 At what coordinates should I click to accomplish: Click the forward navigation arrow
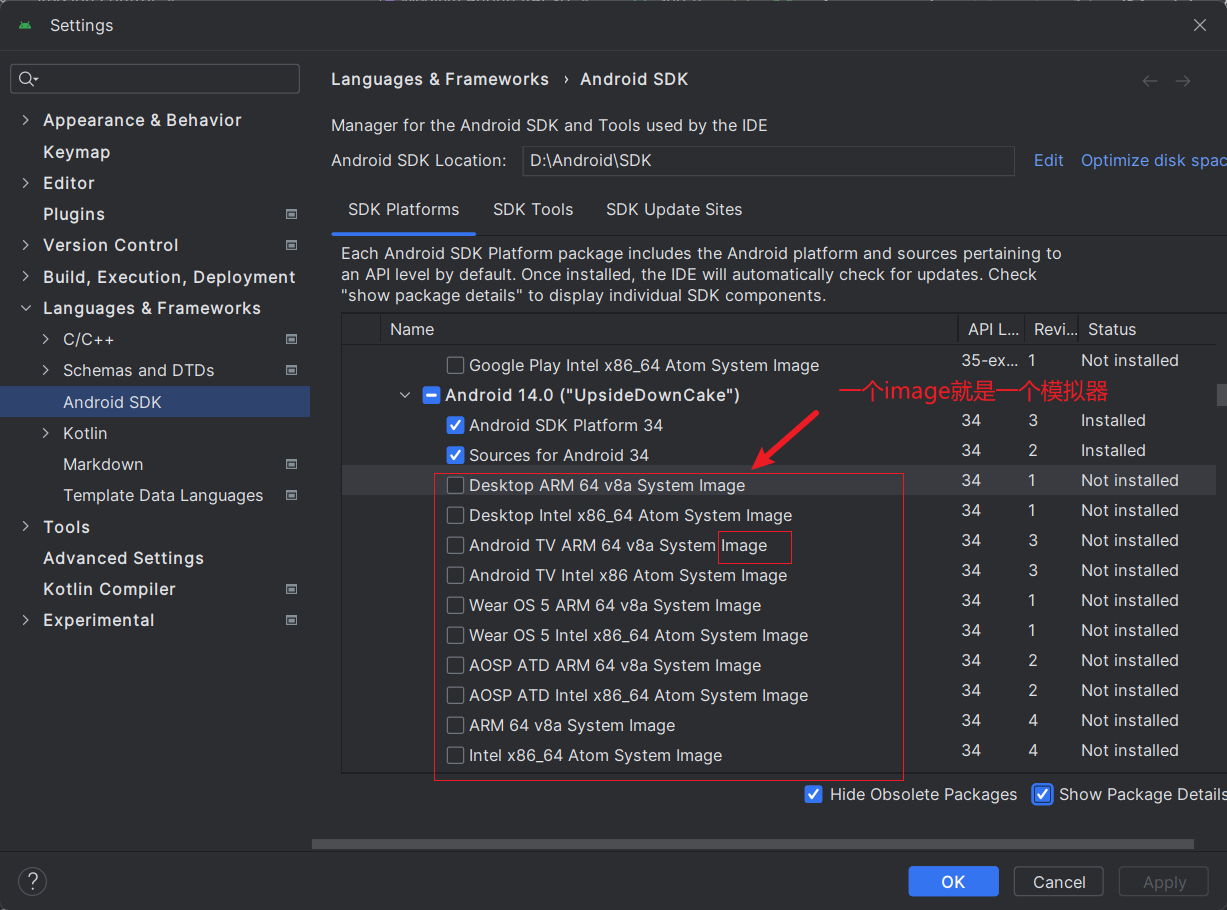tap(1183, 81)
